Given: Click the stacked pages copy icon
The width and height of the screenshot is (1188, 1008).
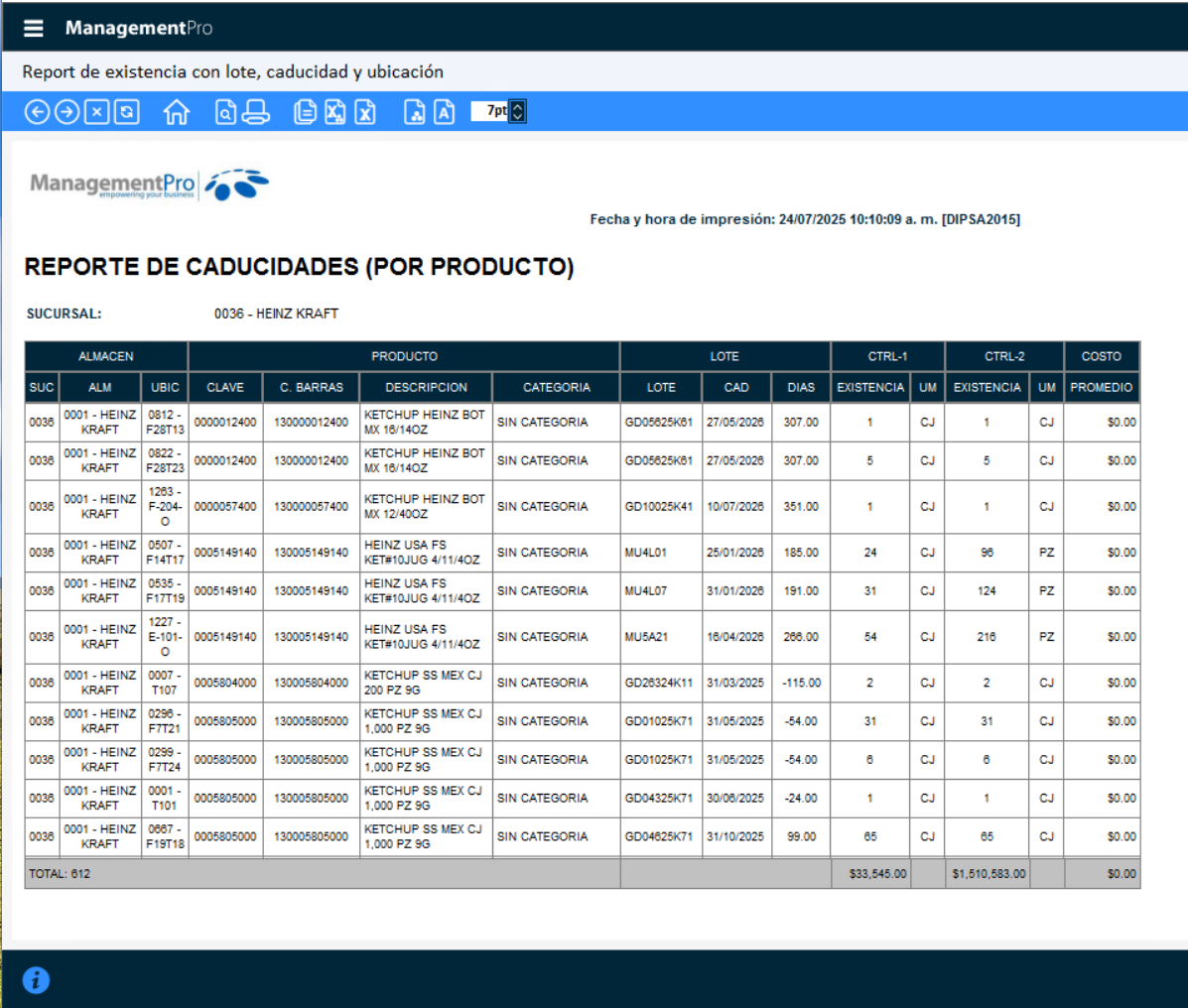Looking at the screenshot, I should coord(305,112).
